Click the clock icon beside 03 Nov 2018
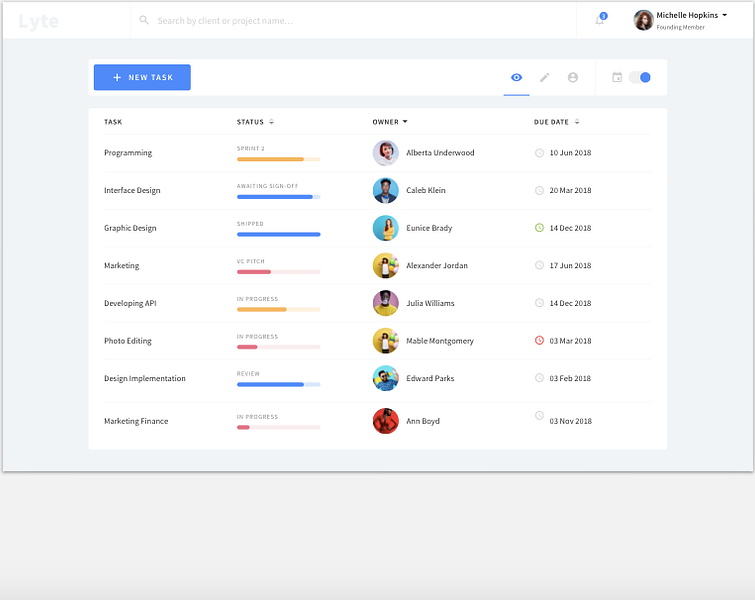755x600 pixels. pos(539,415)
